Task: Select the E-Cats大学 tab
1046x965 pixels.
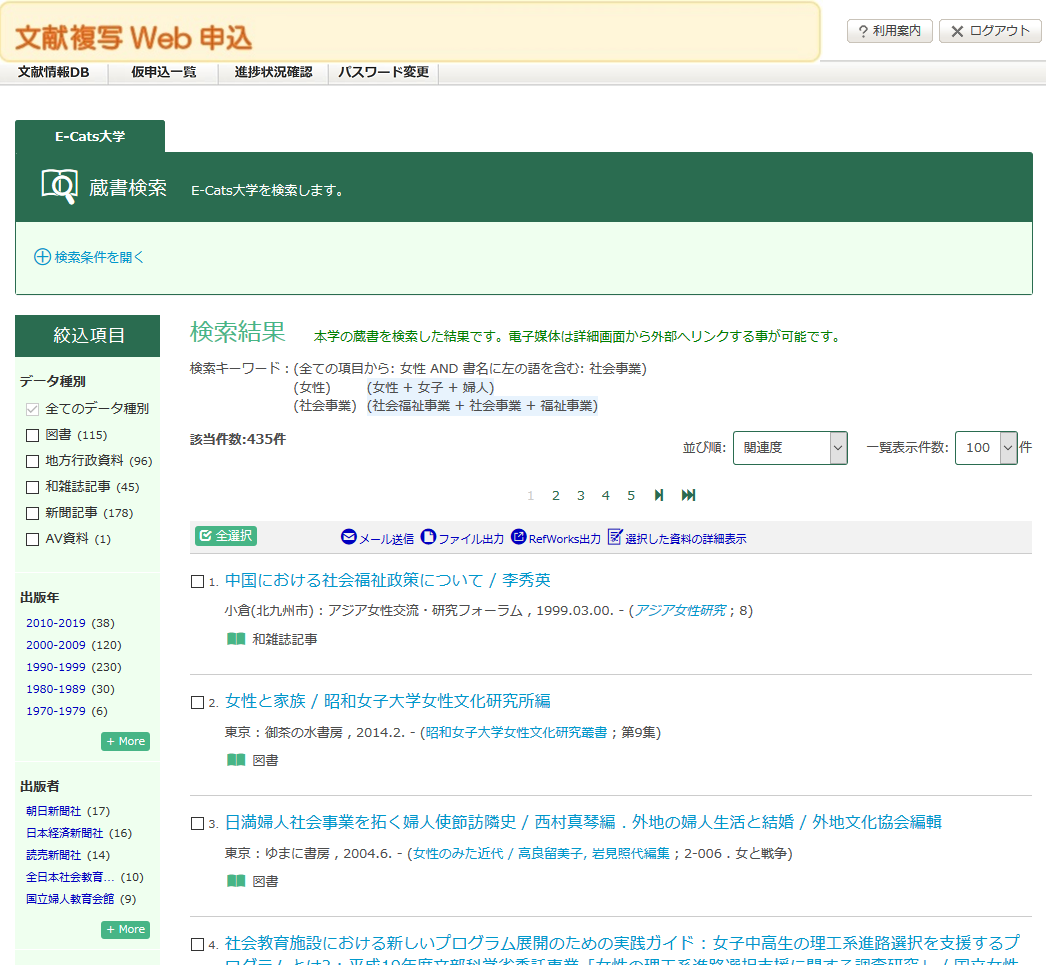Action: pyautogui.click(x=90, y=136)
